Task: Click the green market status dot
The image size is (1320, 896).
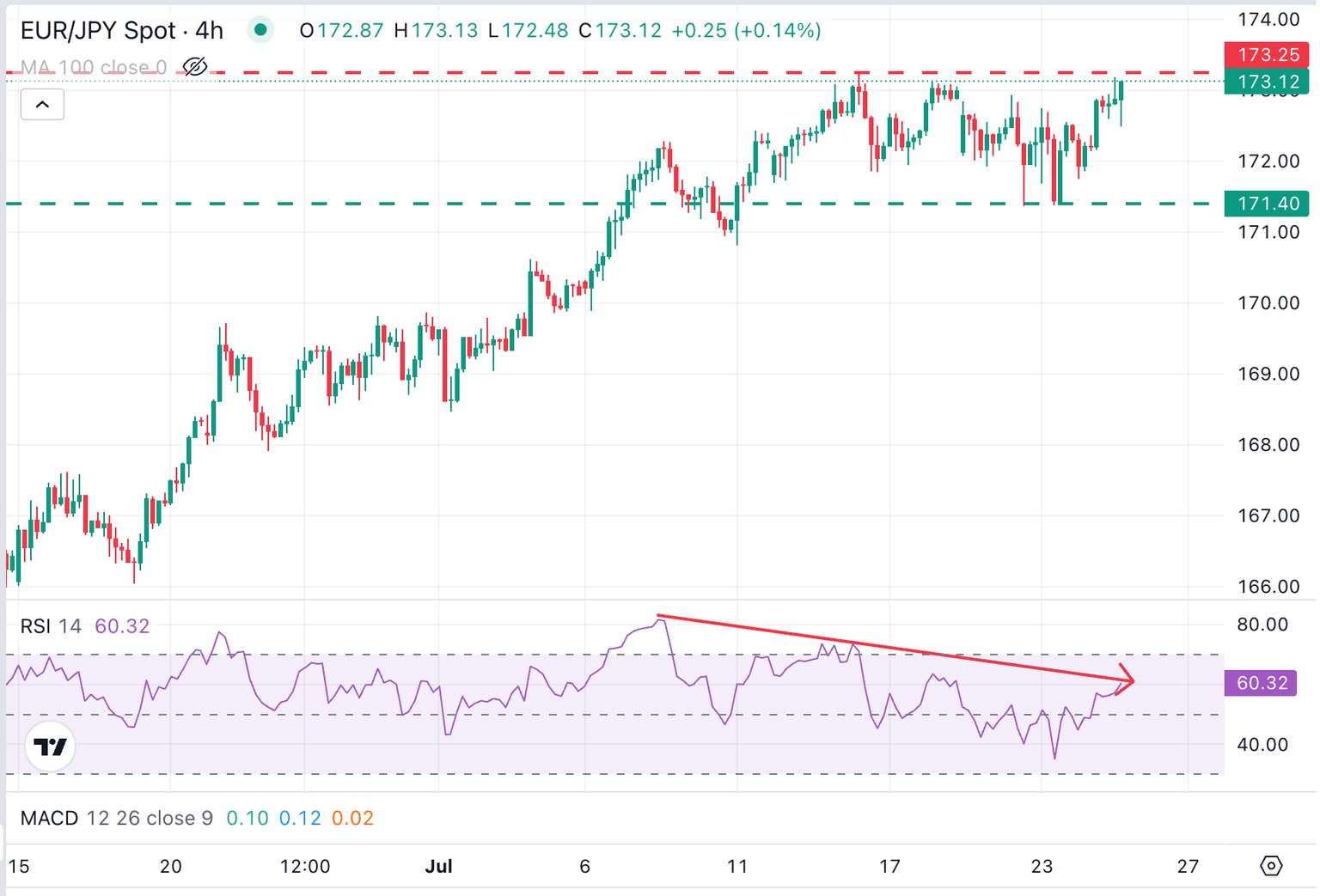Action: (x=259, y=29)
